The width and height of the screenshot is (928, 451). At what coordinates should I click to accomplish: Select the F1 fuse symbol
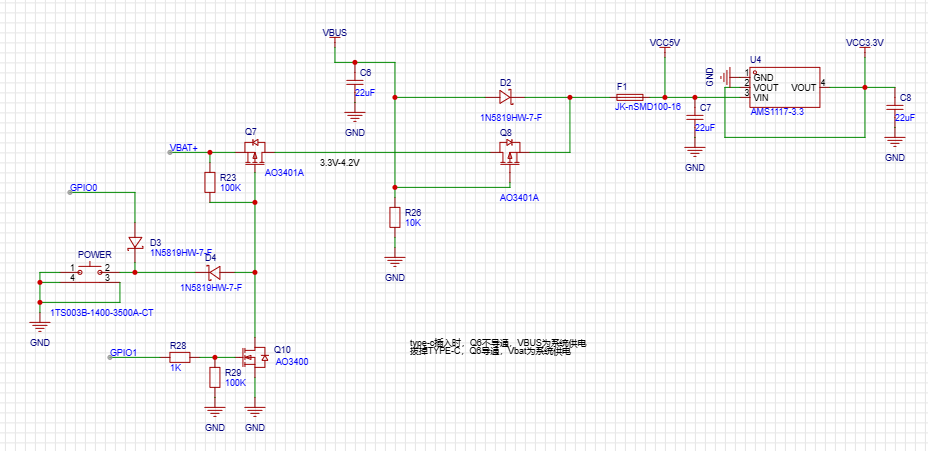[x=630, y=96]
